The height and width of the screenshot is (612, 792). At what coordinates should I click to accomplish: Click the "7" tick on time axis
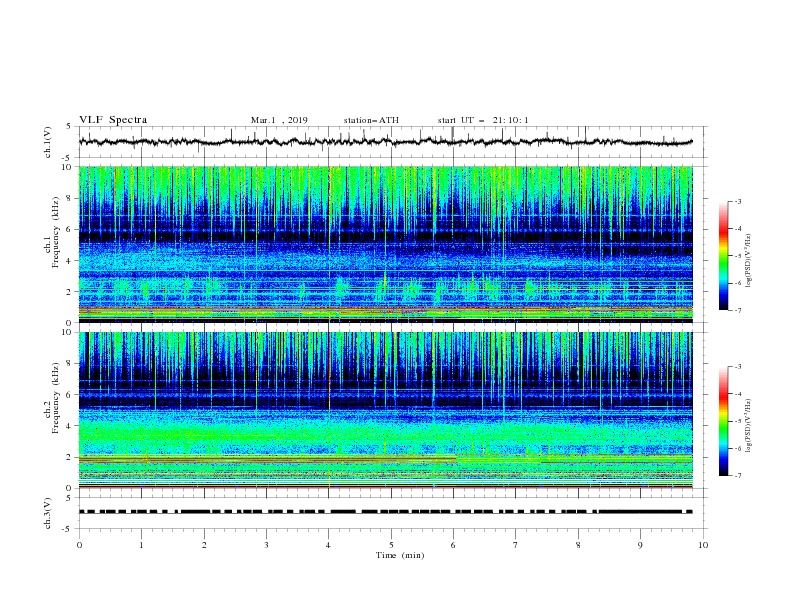coord(516,545)
